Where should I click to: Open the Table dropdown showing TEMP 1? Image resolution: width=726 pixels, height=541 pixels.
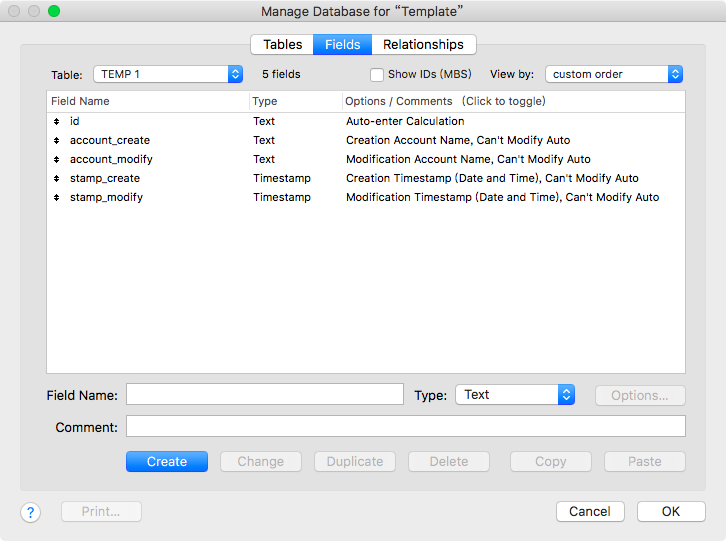[168, 74]
